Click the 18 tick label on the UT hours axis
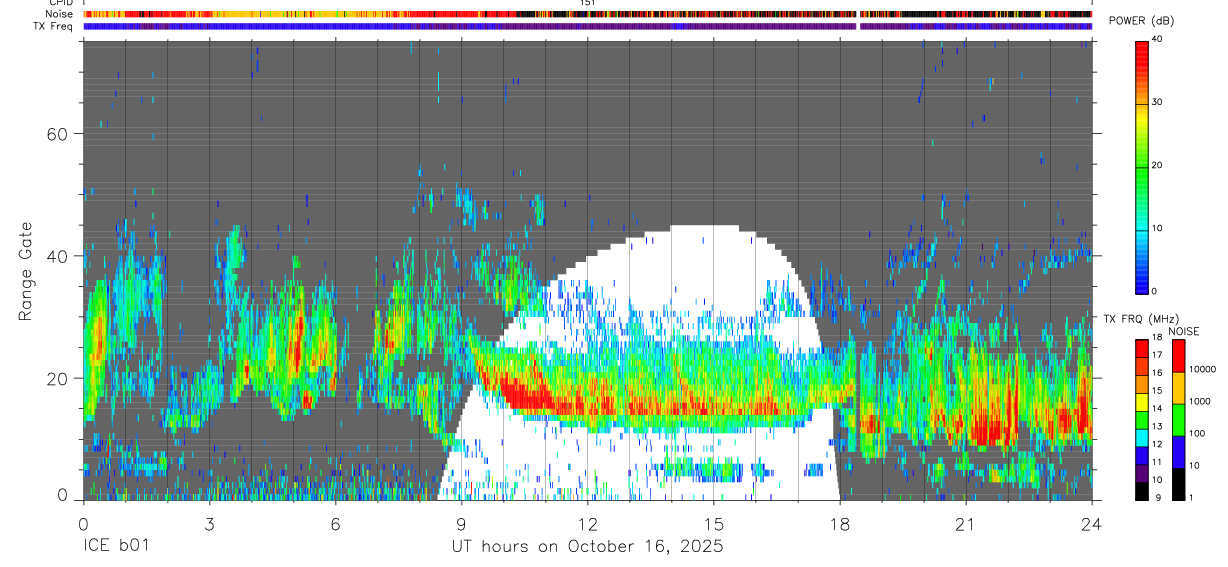The height and width of the screenshot is (567, 1228). pyautogui.click(x=839, y=522)
